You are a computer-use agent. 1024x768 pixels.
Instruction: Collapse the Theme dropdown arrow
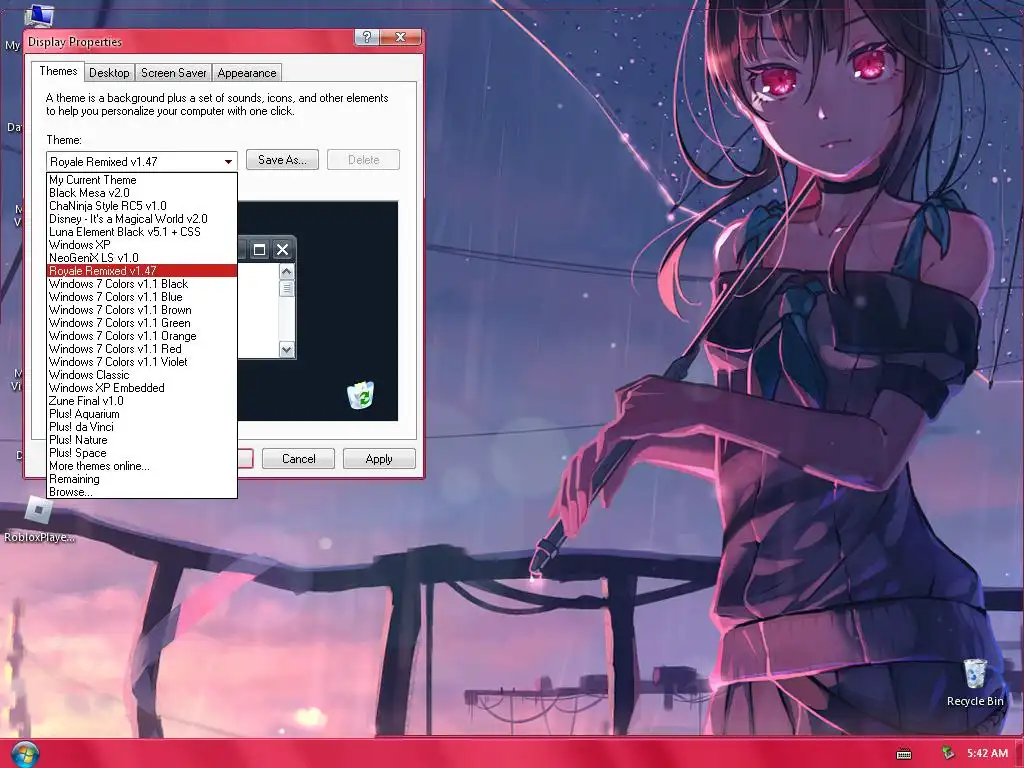point(228,161)
